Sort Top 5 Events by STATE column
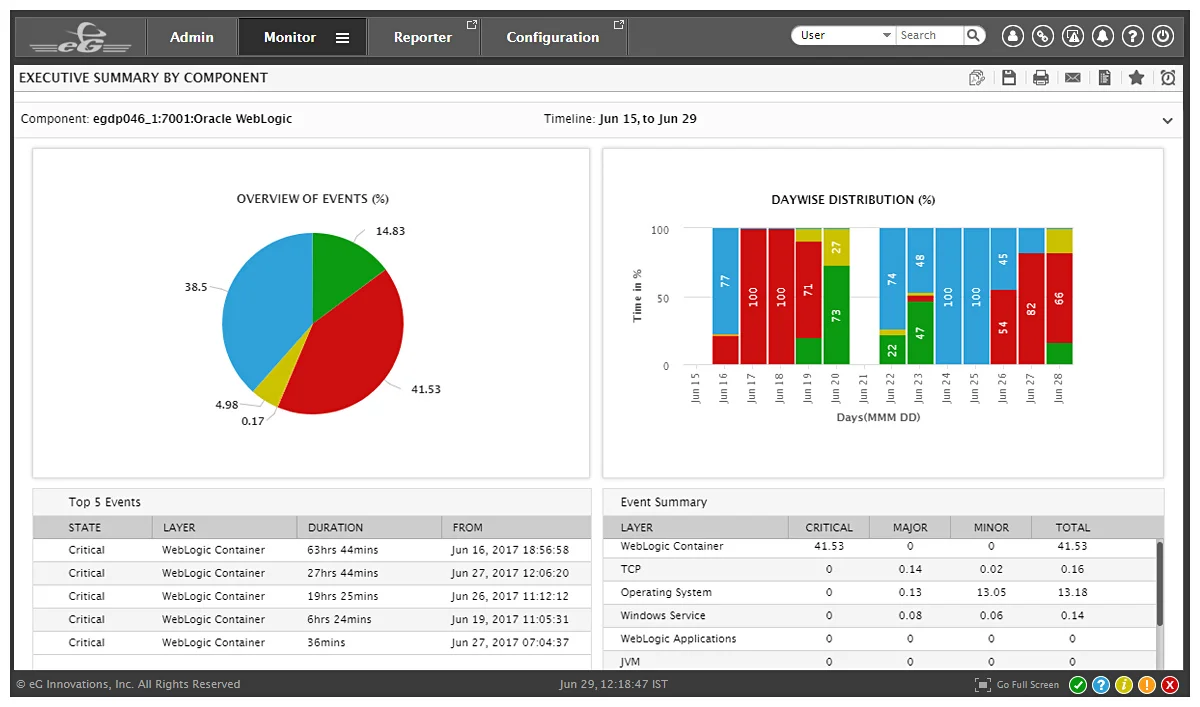This screenshot has width=1200, height=707. (x=92, y=527)
